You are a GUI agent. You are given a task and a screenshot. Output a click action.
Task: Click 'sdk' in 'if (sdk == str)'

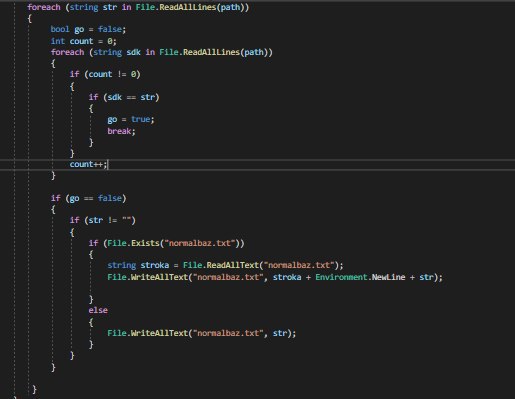pyautogui.click(x=114, y=97)
